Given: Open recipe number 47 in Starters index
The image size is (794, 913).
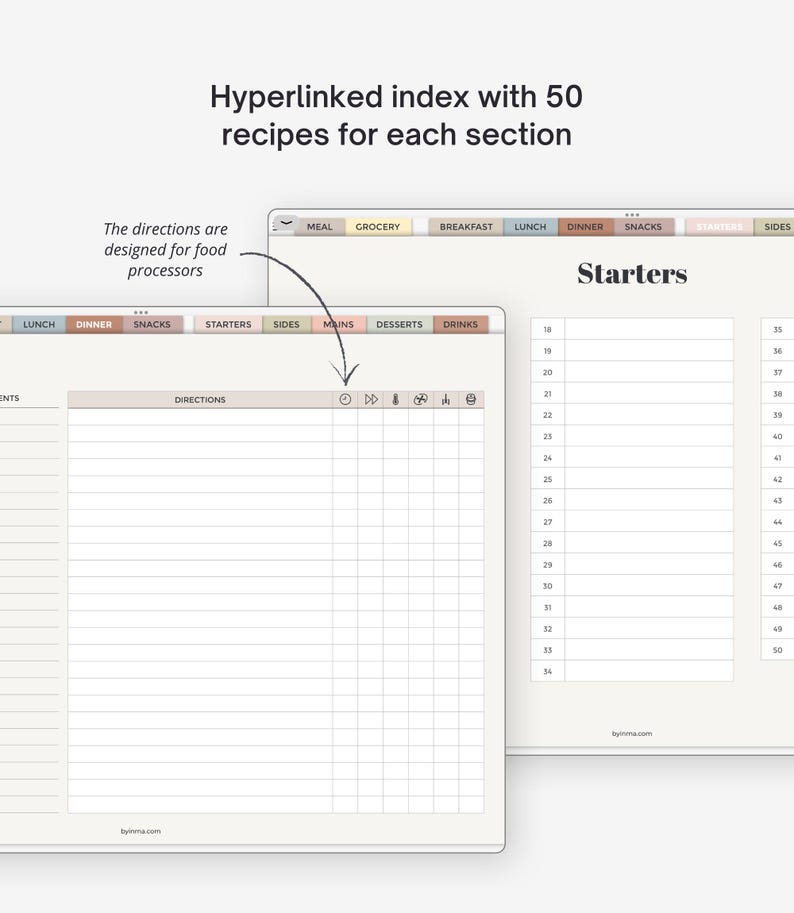Looking at the screenshot, I should point(778,586).
